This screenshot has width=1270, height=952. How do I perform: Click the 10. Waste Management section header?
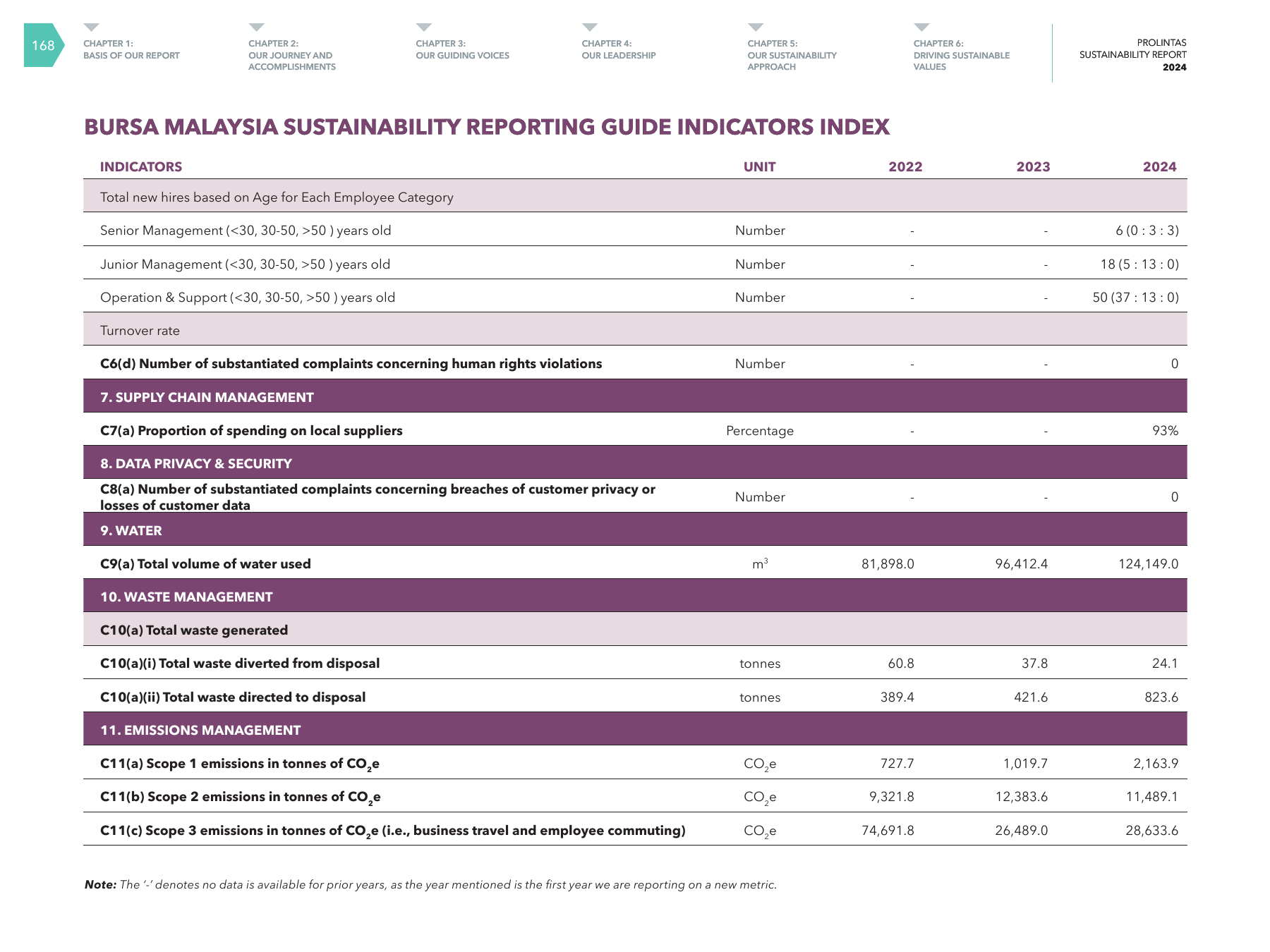click(x=635, y=596)
